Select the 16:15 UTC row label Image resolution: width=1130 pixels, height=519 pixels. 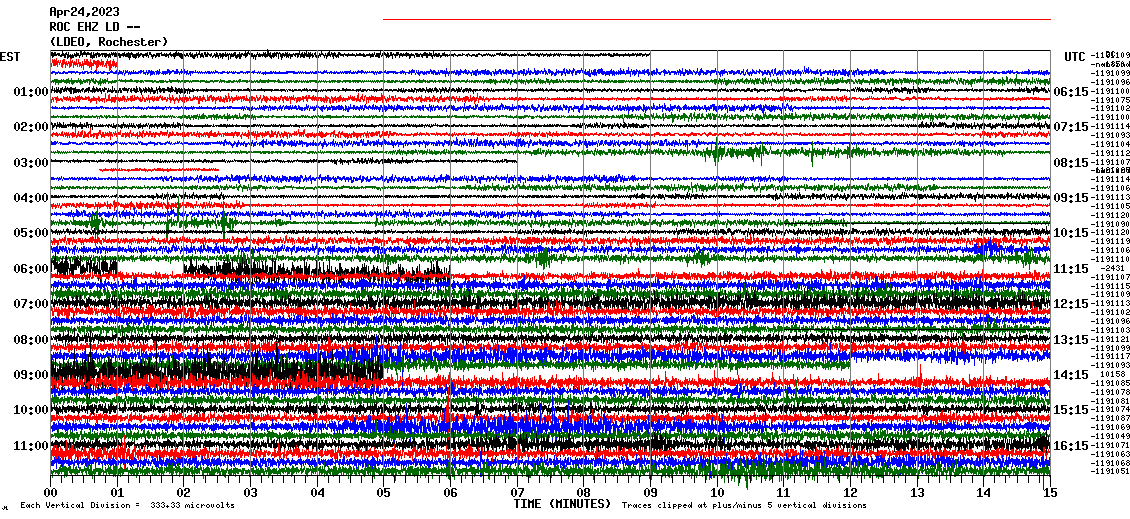1070,446
